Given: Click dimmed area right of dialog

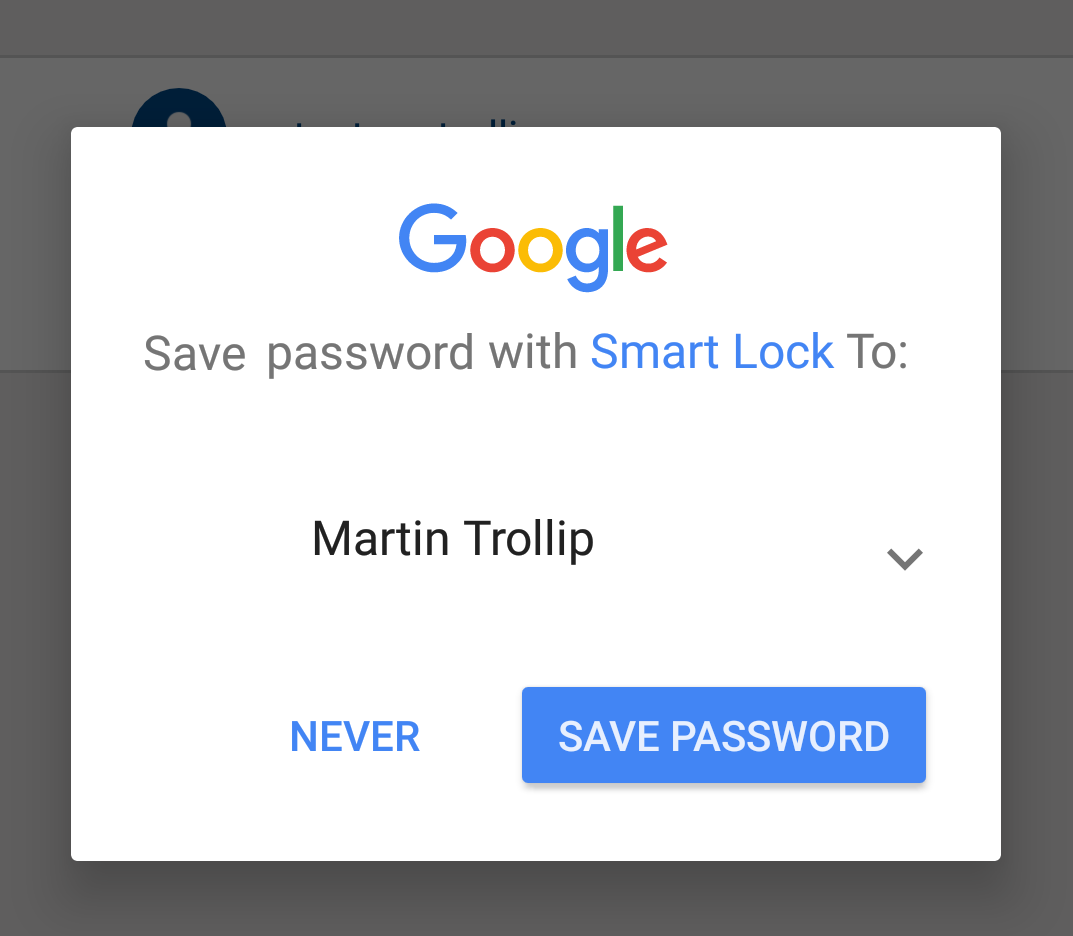Looking at the screenshot, I should pyautogui.click(x=1037, y=493).
